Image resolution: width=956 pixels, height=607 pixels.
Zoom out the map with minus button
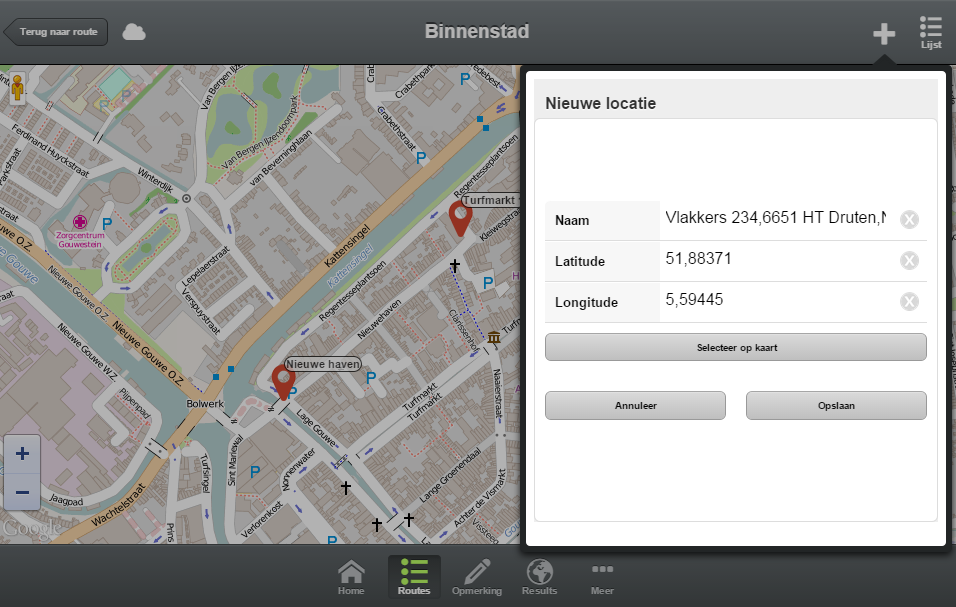[x=22, y=492]
